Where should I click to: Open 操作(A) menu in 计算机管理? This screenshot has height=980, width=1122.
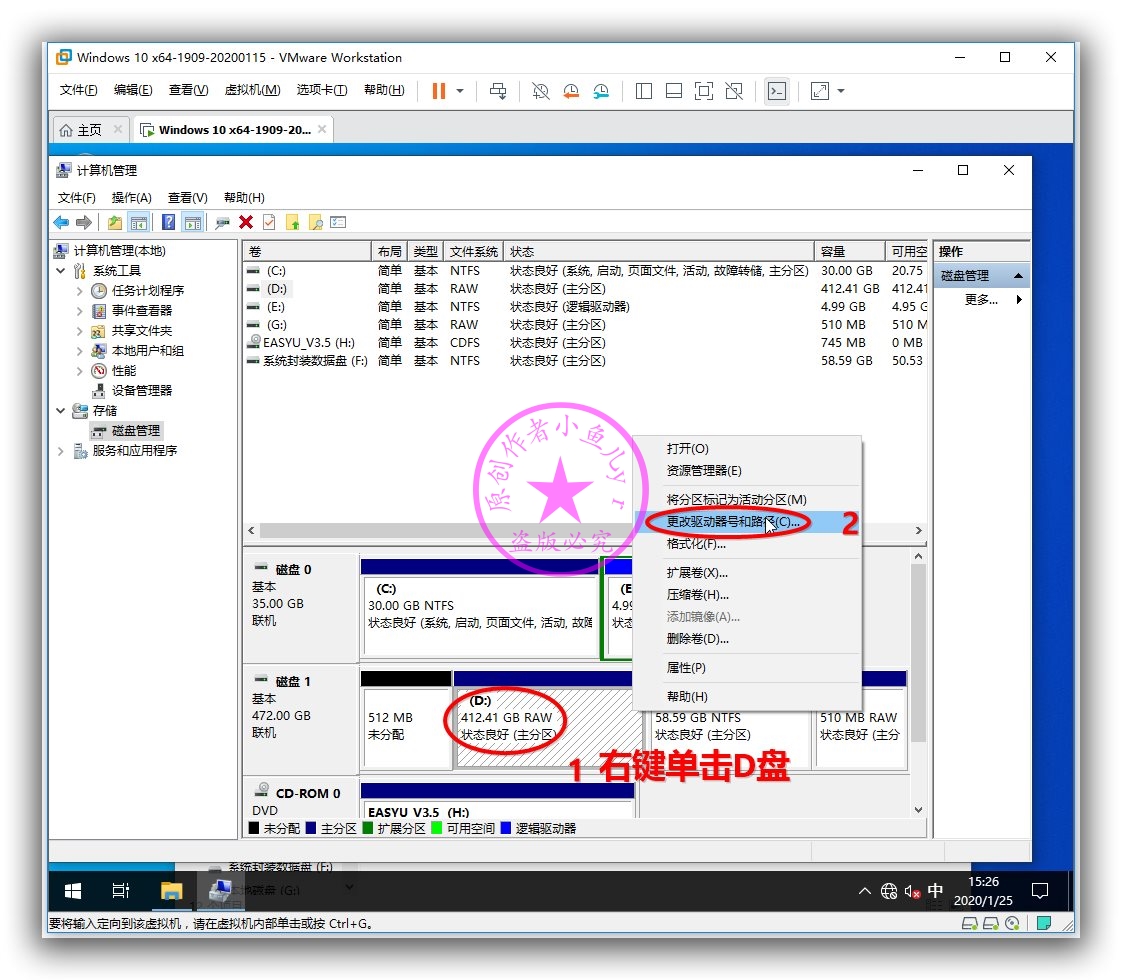click(132, 198)
